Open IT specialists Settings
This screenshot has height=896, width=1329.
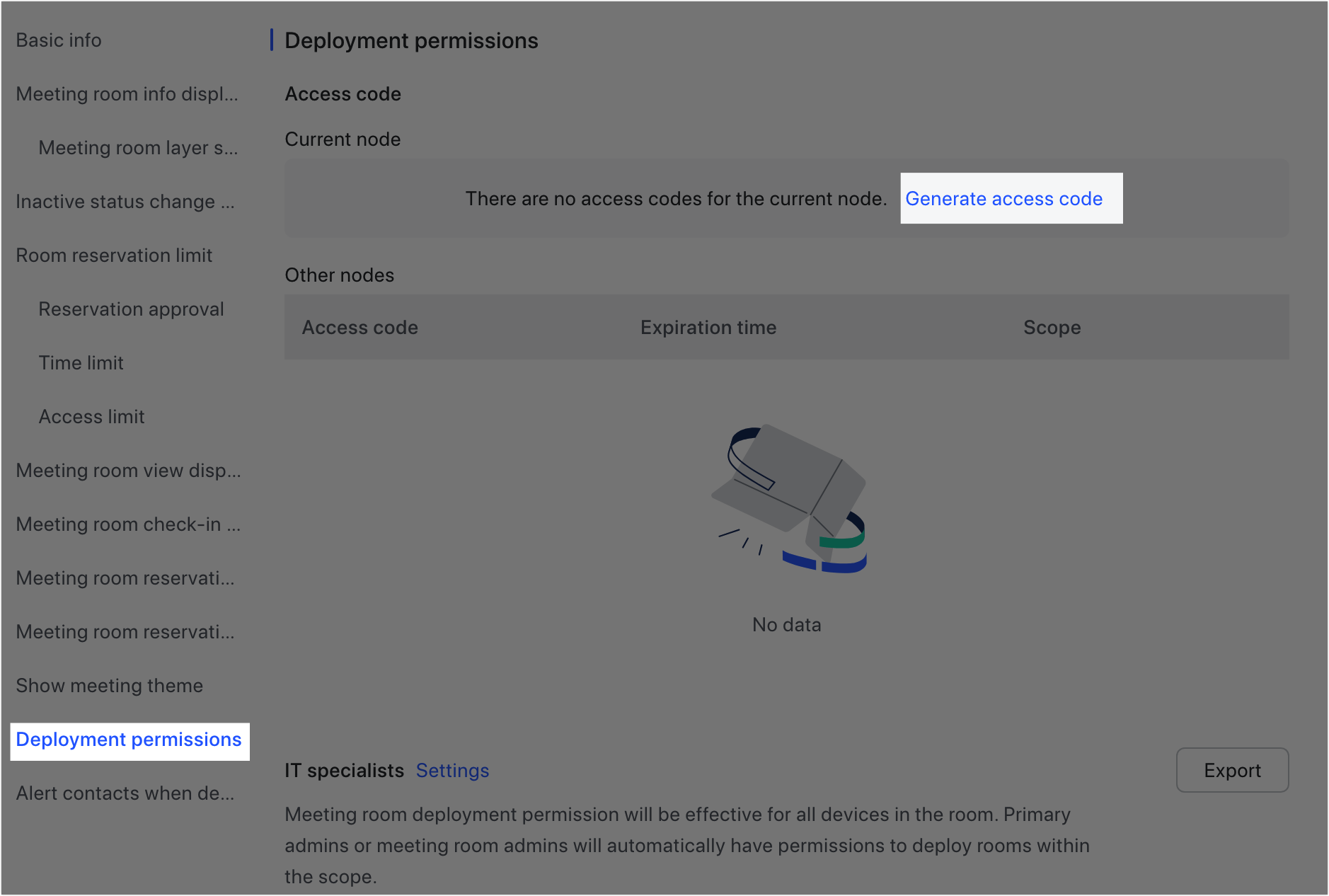[452, 771]
